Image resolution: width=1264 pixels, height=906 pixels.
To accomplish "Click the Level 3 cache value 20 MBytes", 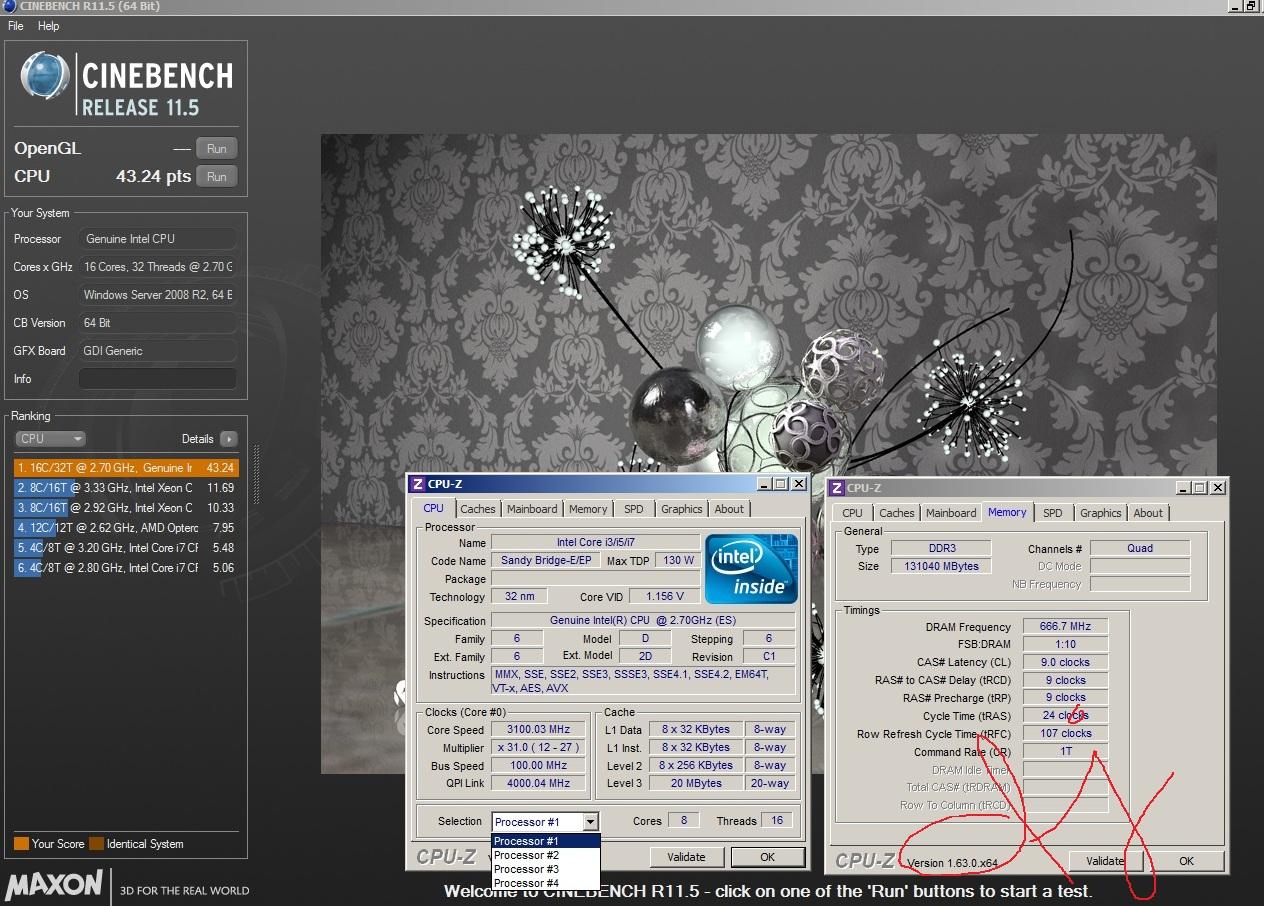I will (x=696, y=783).
